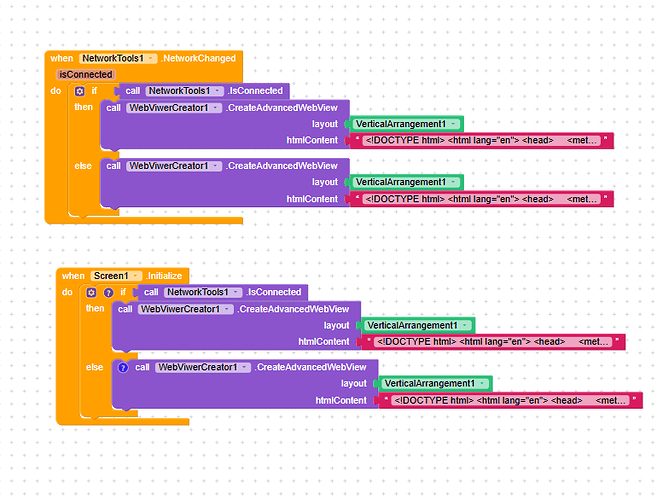Click the gear mutator icon in NetworkChanged if block
The height and width of the screenshot is (500, 662).
point(79,91)
